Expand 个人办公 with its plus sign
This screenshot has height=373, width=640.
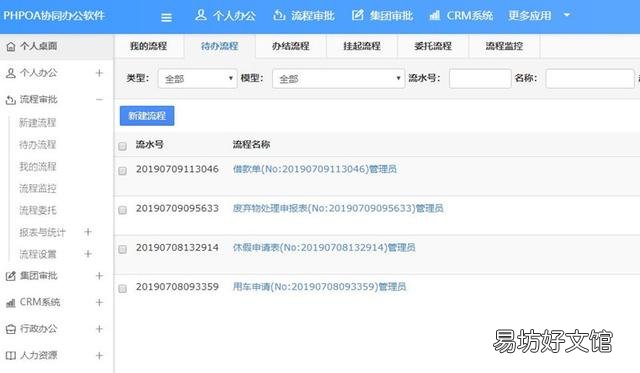click(99, 73)
